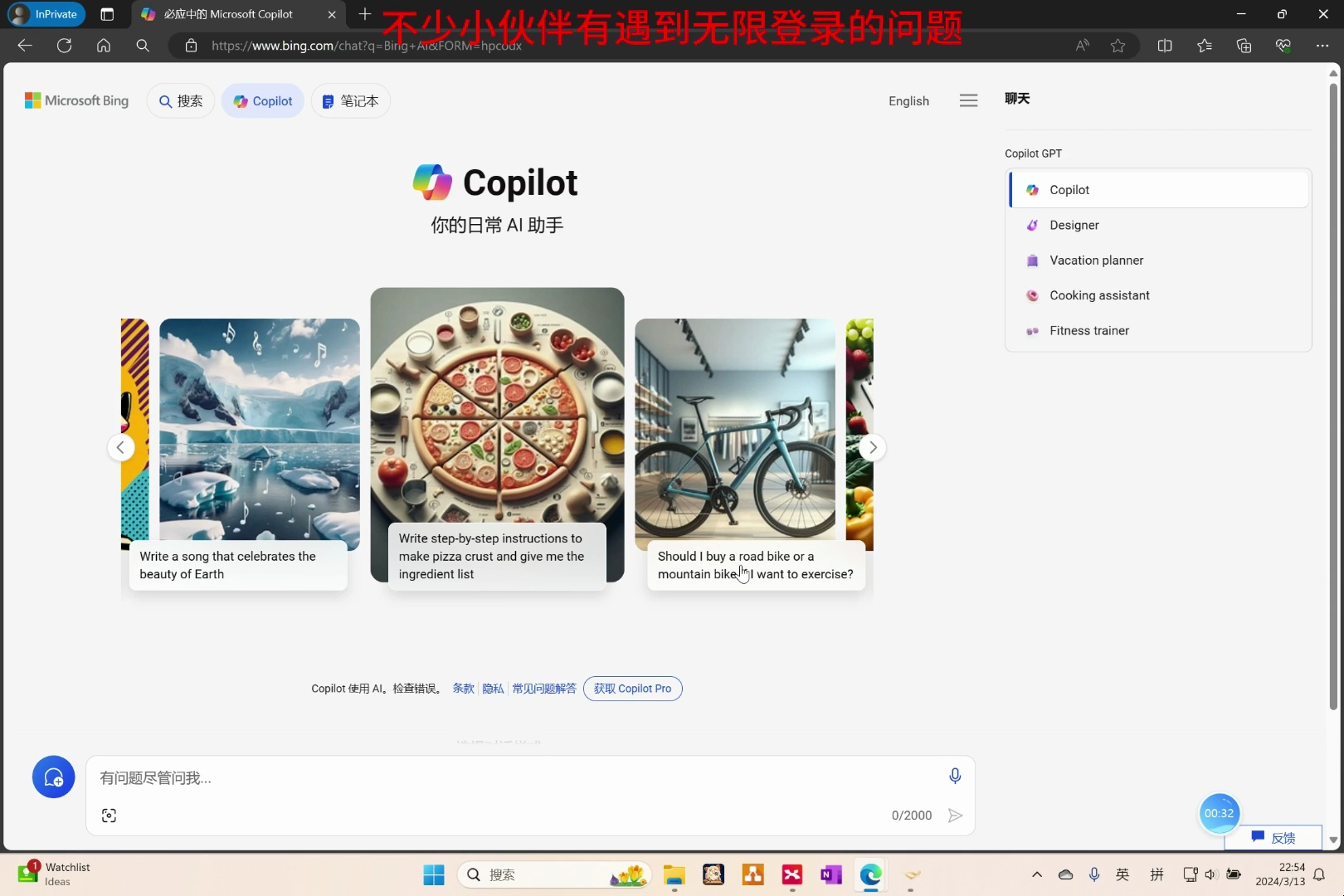
Task: Toggle input language via the 英 indicator
Action: pyautogui.click(x=1122, y=874)
